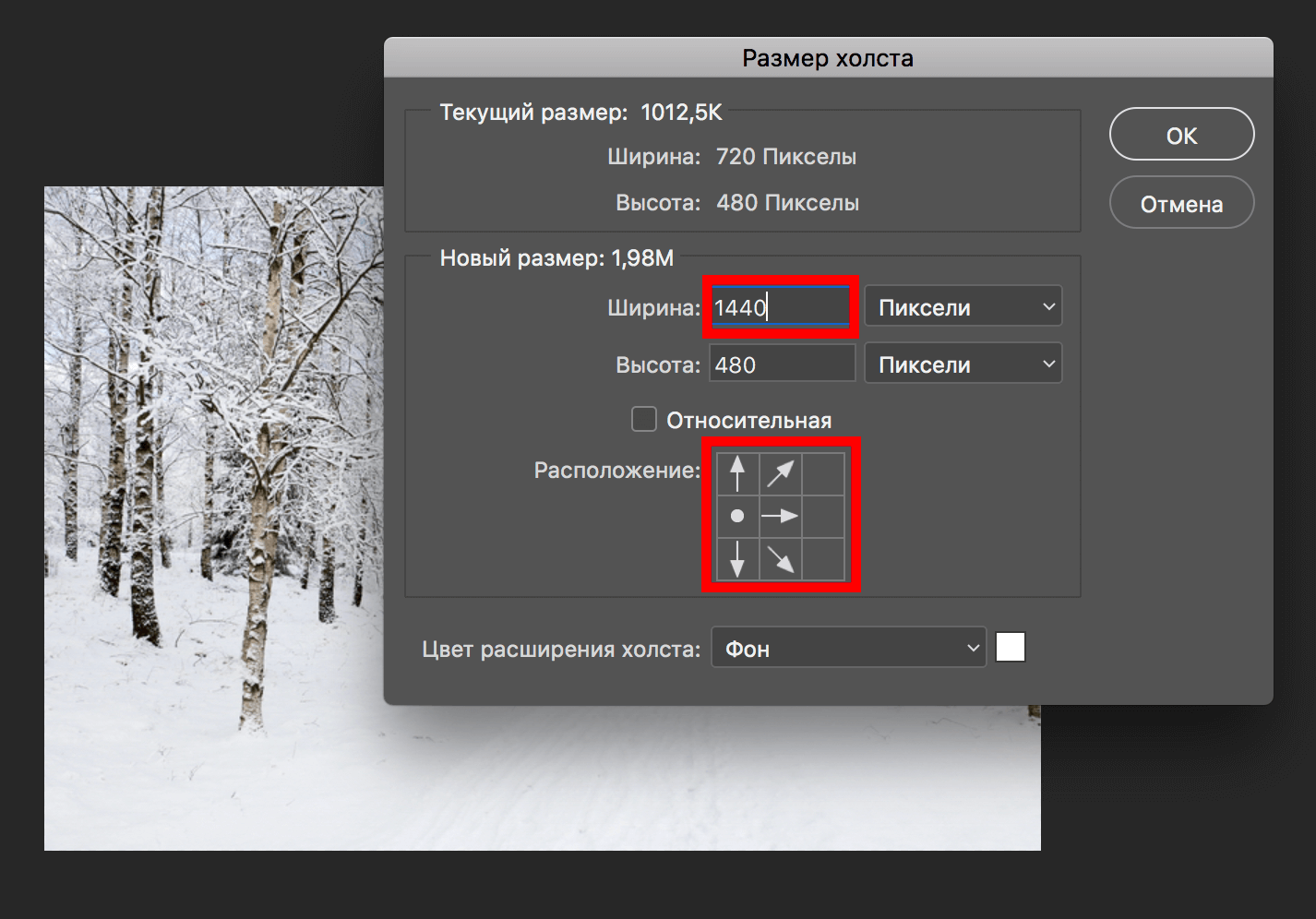Select the up arrow anchor cell
Image resolution: width=1316 pixels, height=919 pixels.
tap(737, 473)
